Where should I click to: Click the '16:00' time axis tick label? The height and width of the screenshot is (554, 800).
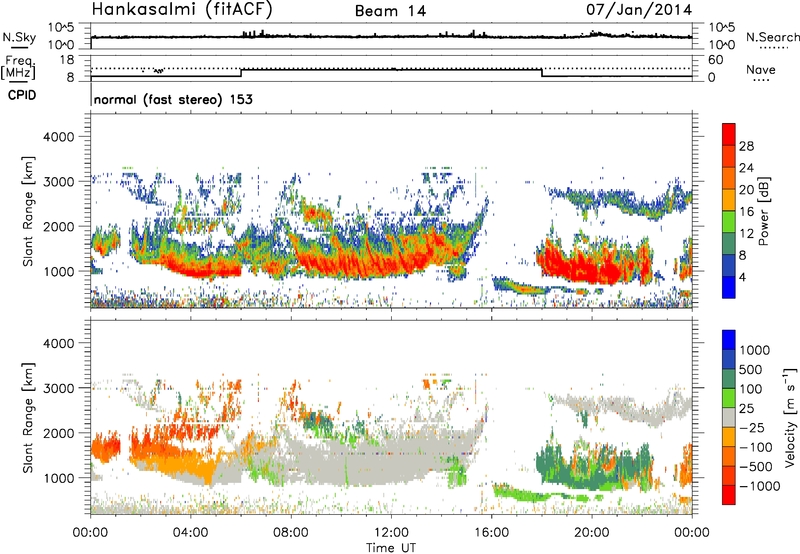(x=491, y=533)
